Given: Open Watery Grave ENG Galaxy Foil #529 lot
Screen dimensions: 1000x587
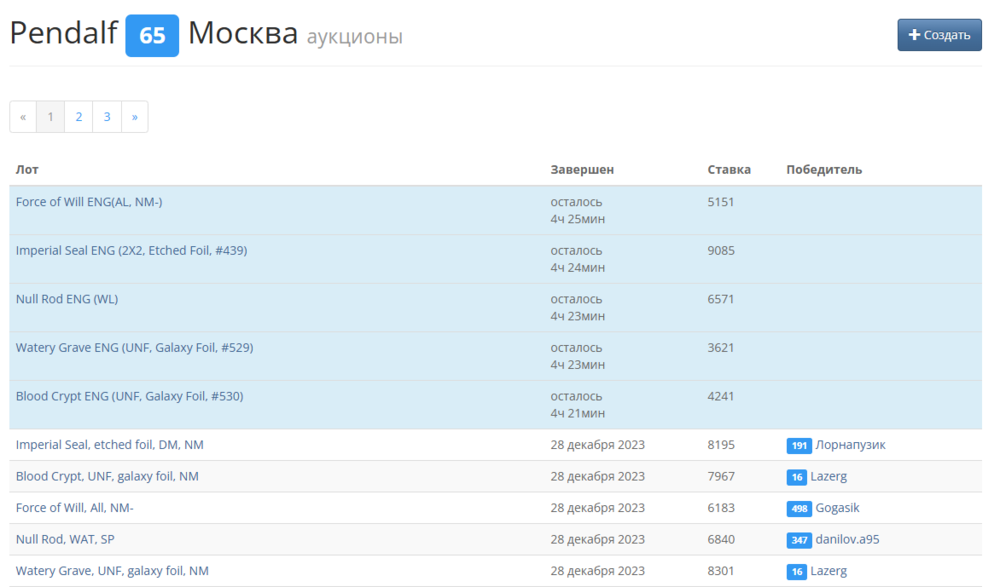Looking at the screenshot, I should coord(134,348).
